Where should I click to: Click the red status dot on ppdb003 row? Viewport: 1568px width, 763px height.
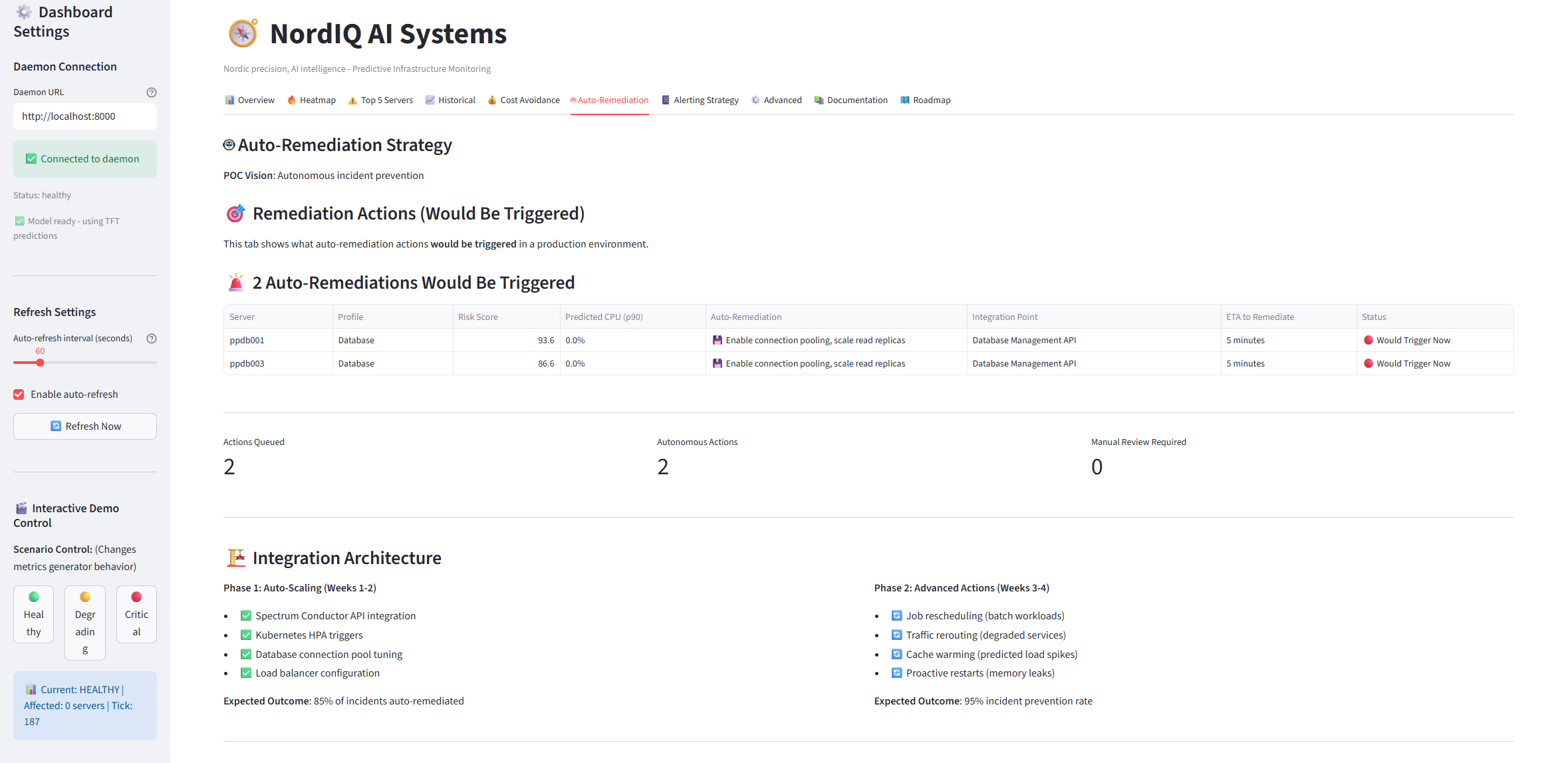point(1369,363)
